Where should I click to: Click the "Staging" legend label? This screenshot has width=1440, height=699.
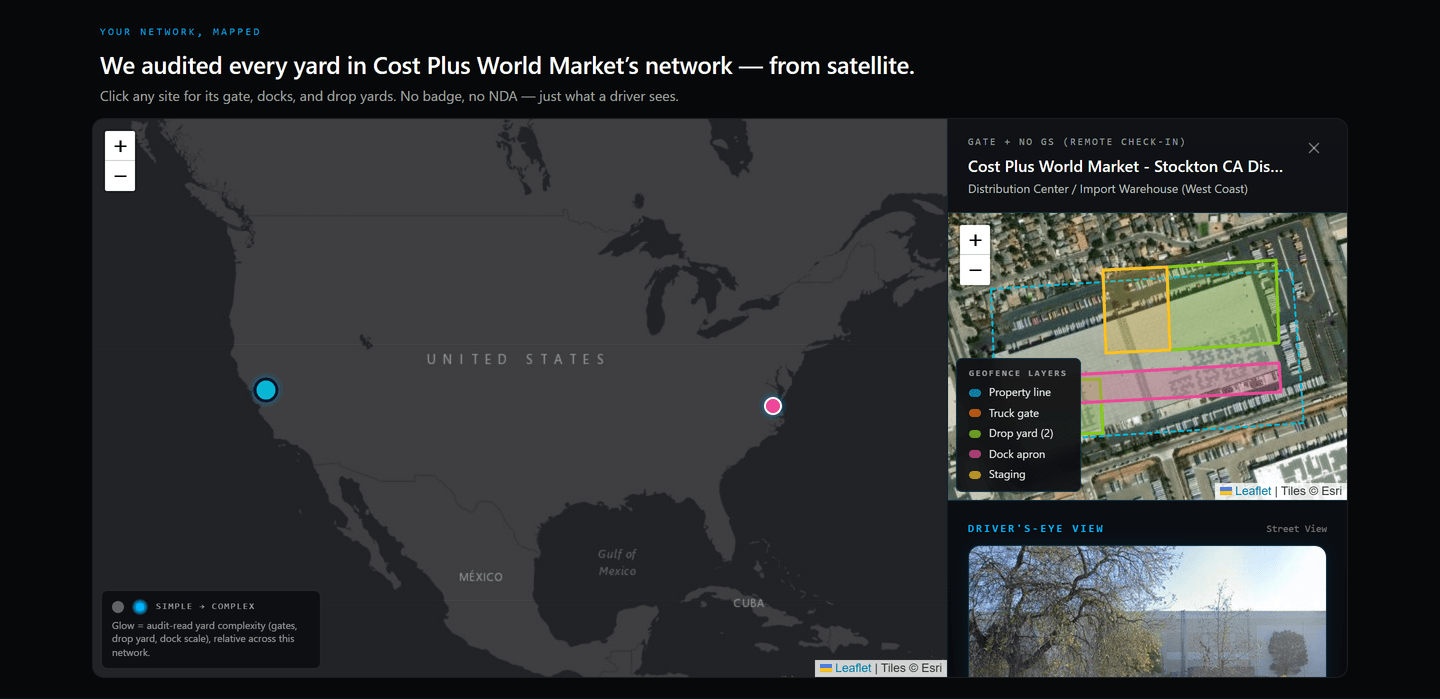(1007, 475)
